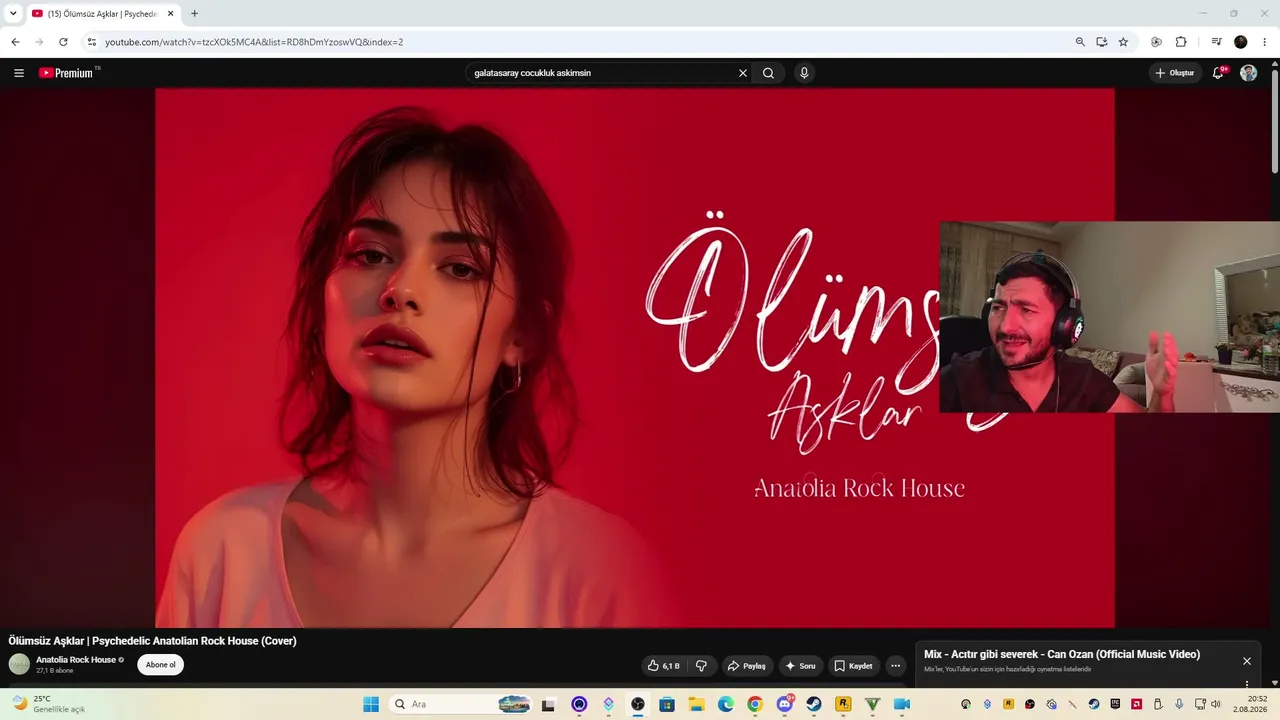The width and height of the screenshot is (1280, 720).
Task: Save the video with Kaydet
Action: pyautogui.click(x=853, y=666)
